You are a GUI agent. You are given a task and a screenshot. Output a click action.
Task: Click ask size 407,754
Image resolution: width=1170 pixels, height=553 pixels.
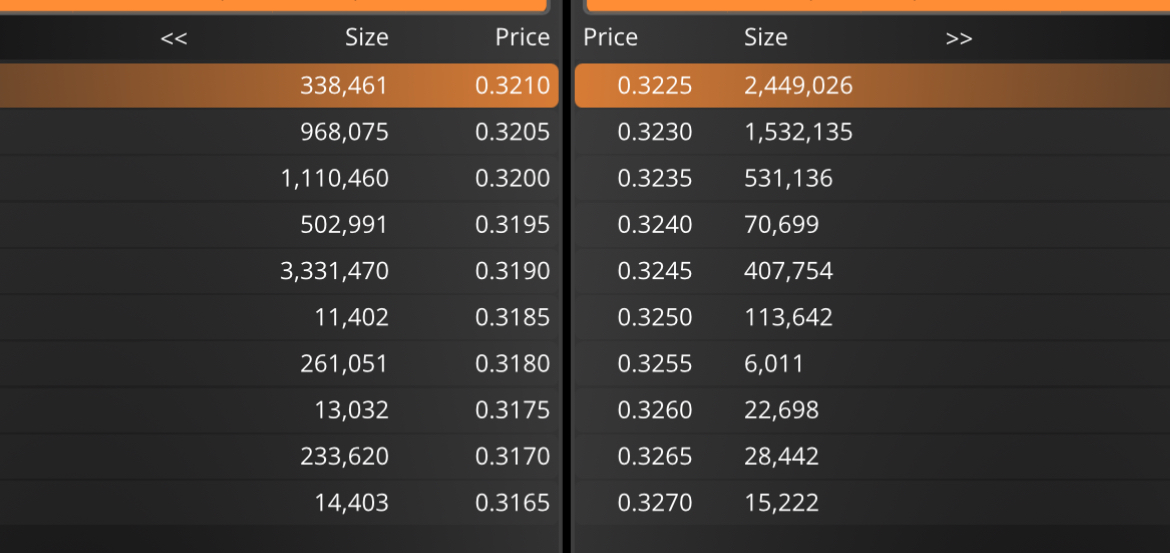tap(788, 271)
